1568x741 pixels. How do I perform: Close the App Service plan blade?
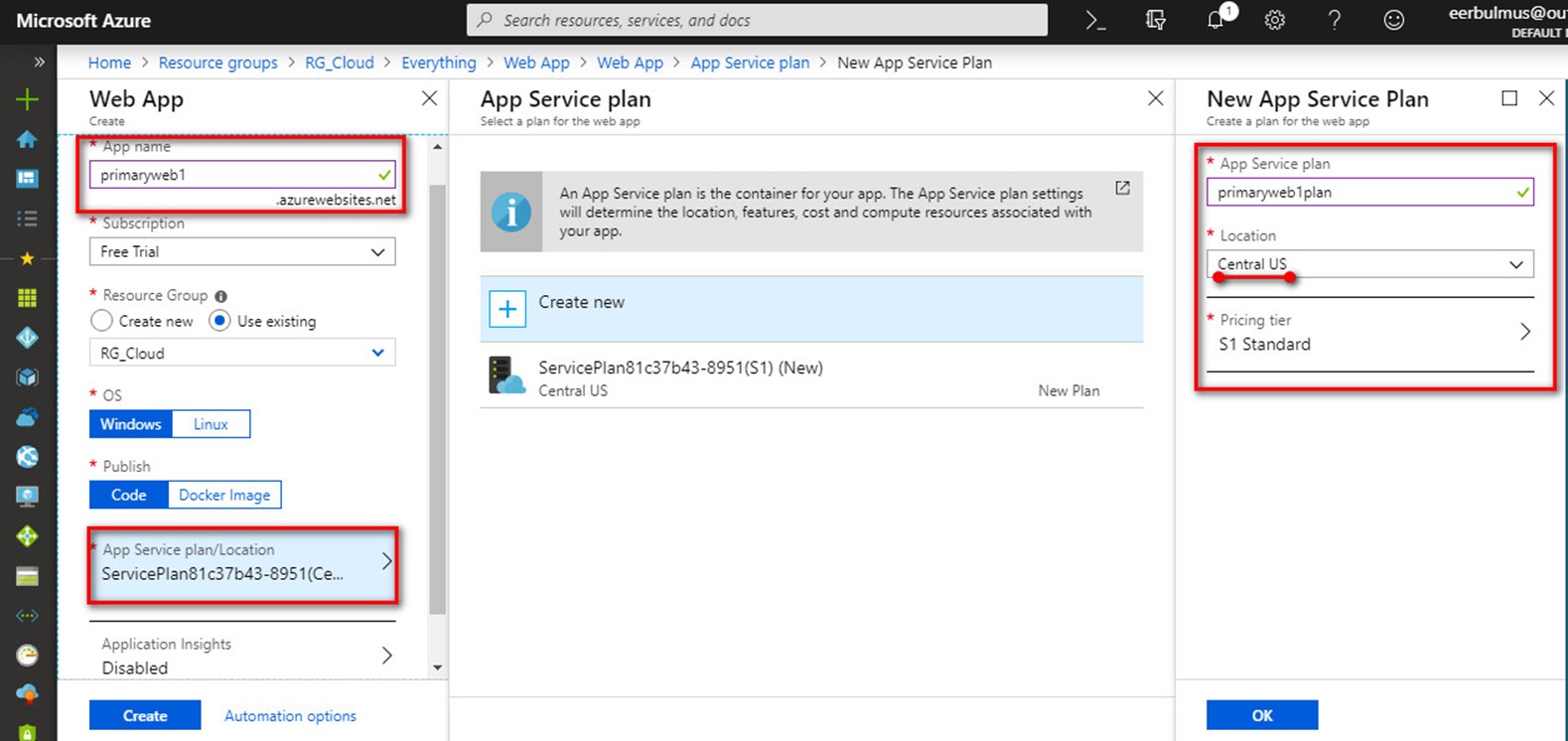(x=1155, y=98)
